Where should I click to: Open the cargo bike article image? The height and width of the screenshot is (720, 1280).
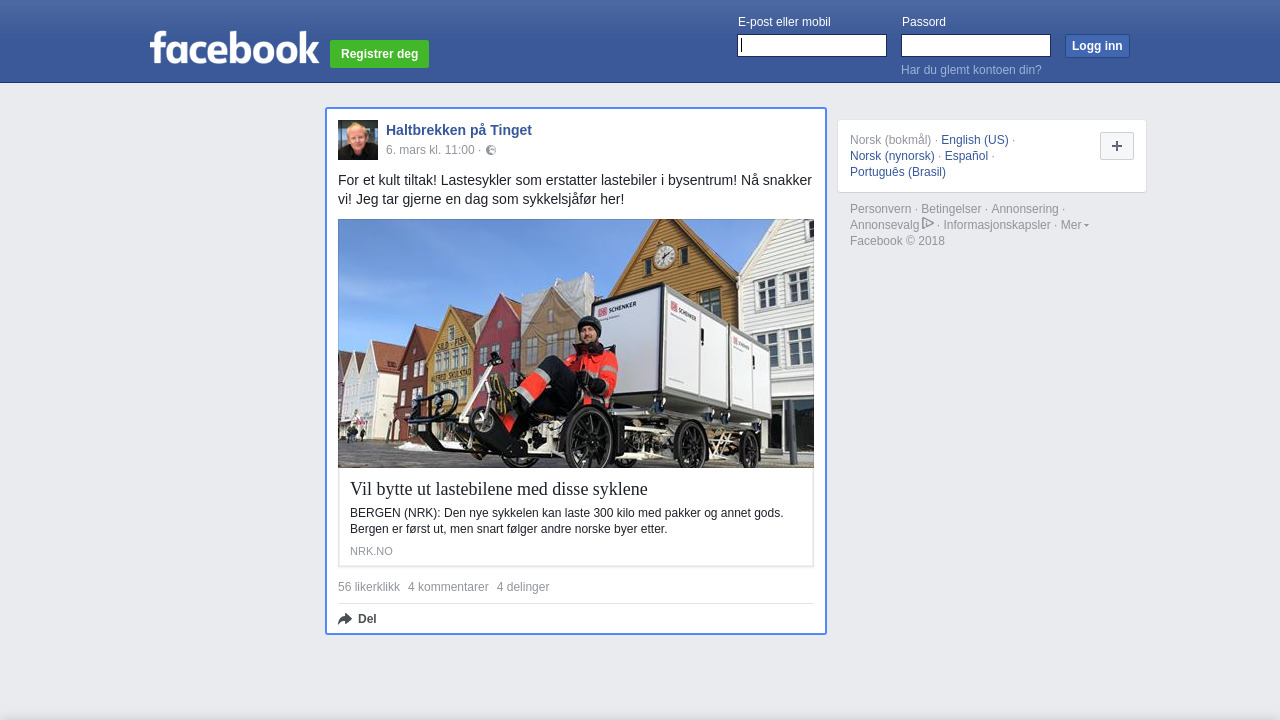point(576,343)
